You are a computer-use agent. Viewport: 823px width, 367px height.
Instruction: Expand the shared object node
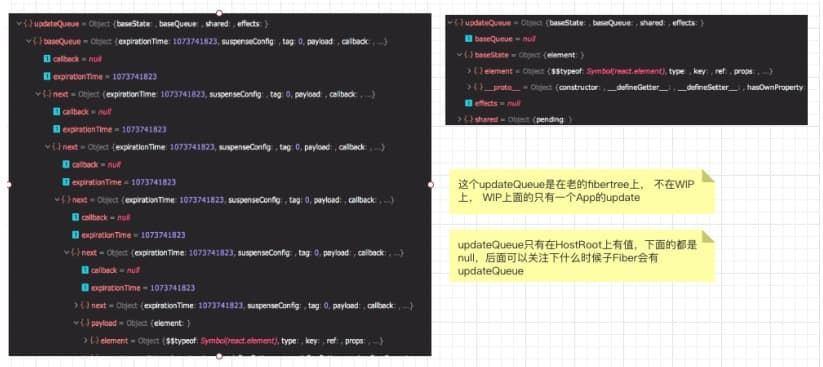pyautogui.click(x=460, y=120)
